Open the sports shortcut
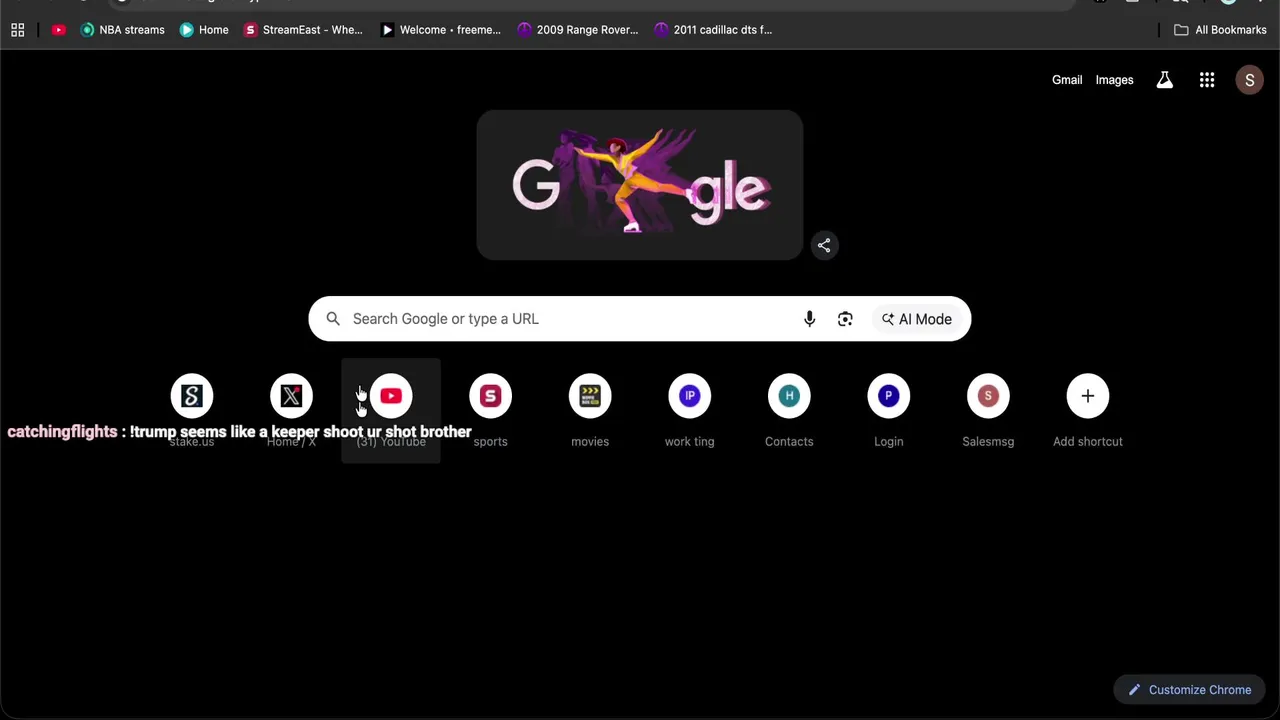Screen dimensions: 1280x720 490,410
